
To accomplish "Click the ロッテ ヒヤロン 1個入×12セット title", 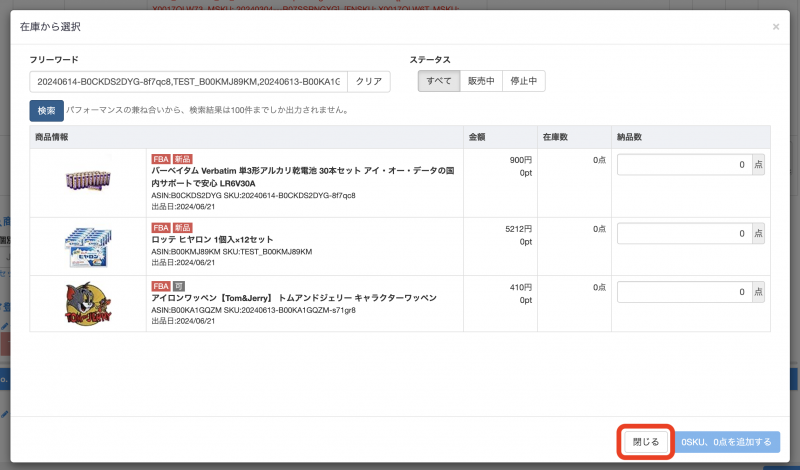I will [x=212, y=239].
